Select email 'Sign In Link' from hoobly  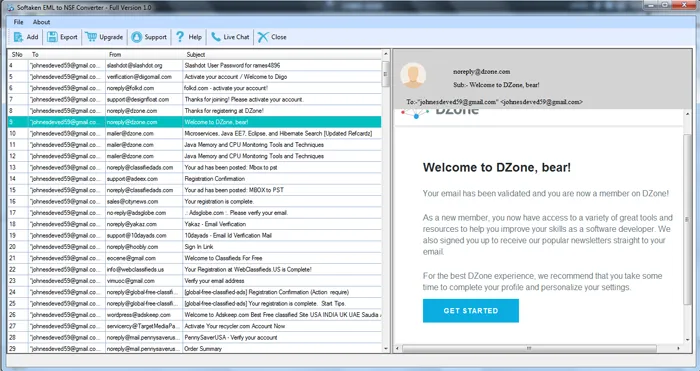pos(195,247)
